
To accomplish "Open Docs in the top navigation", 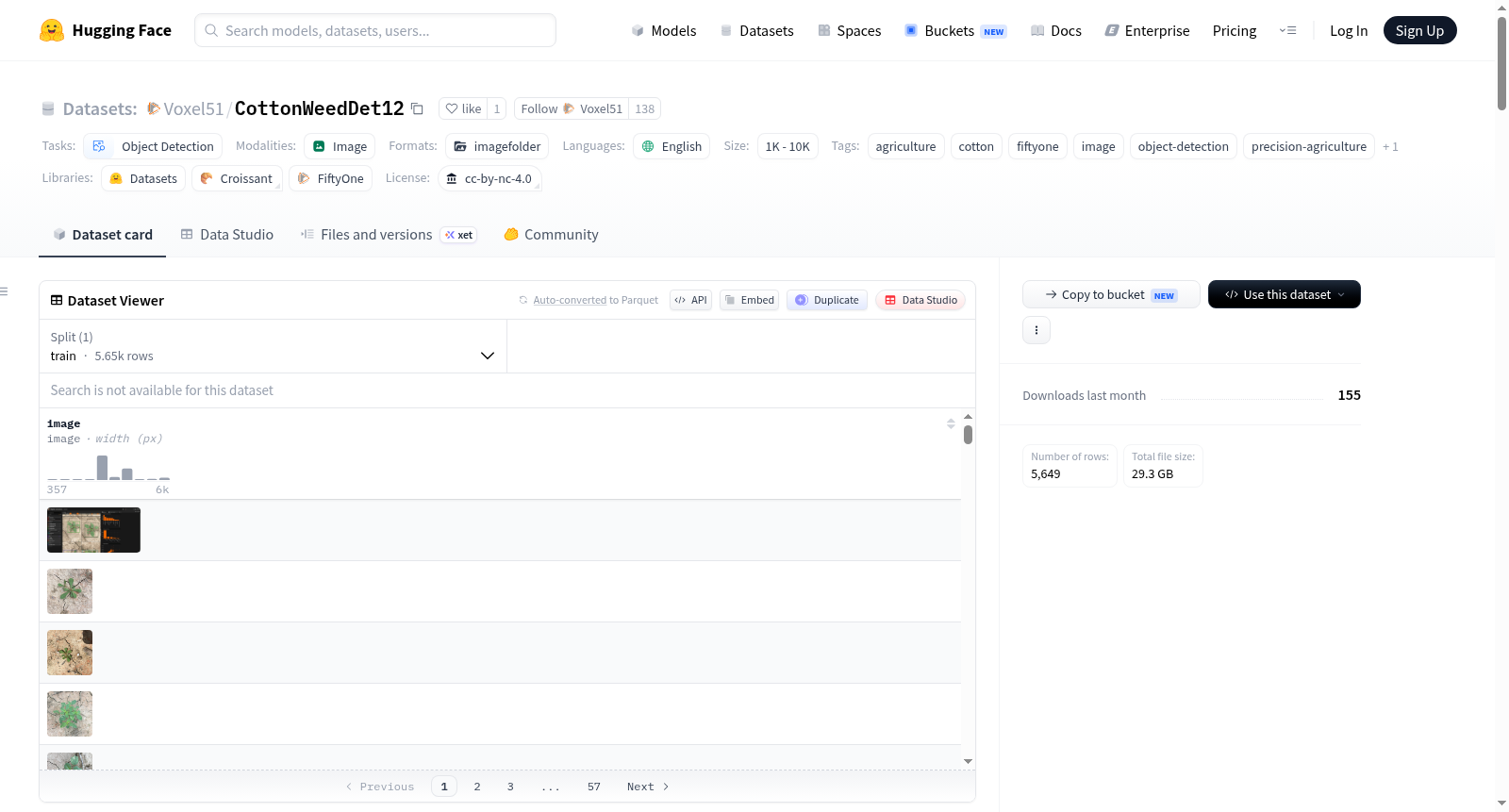I will point(1056,30).
